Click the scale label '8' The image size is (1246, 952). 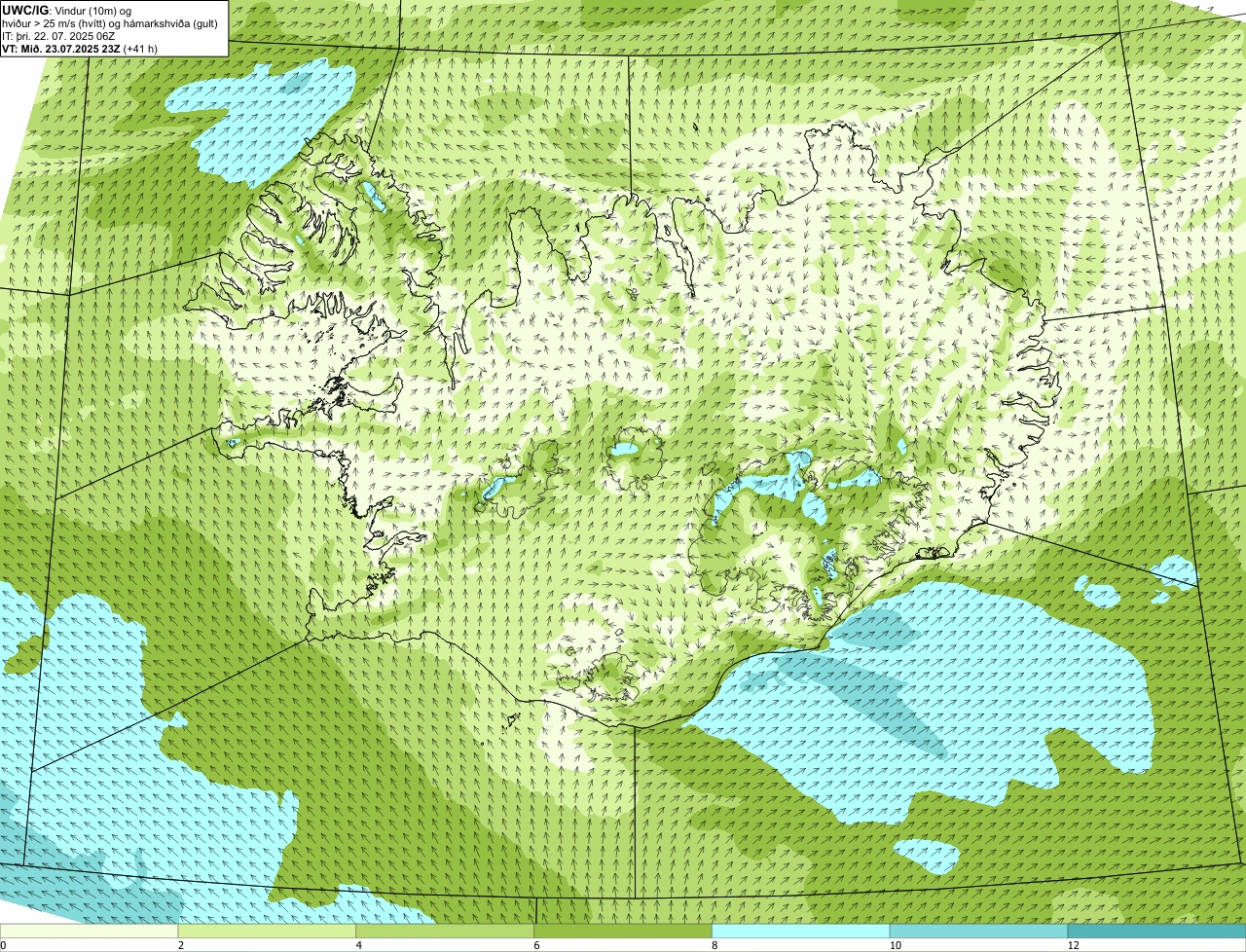715,945
